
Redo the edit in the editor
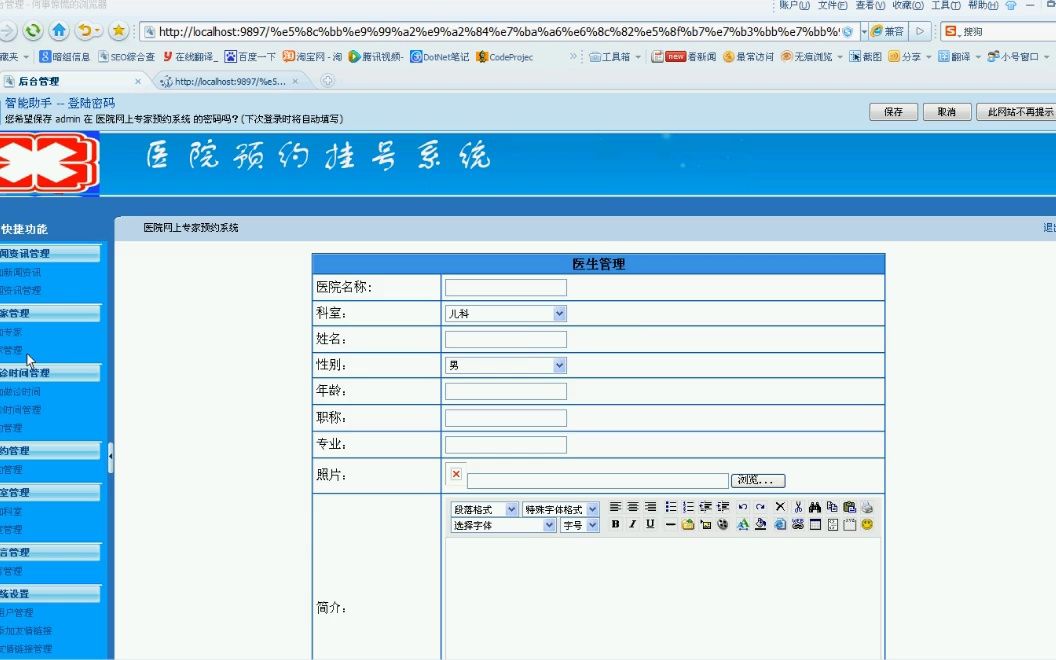pyautogui.click(x=760, y=507)
